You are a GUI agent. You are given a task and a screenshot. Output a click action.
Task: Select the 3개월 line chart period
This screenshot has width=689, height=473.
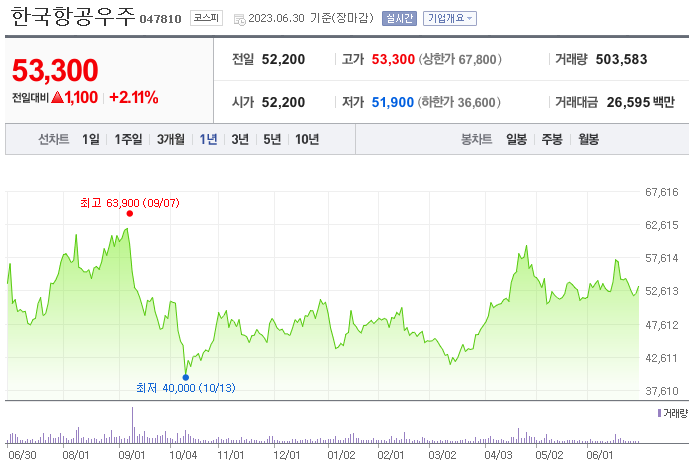coord(170,139)
